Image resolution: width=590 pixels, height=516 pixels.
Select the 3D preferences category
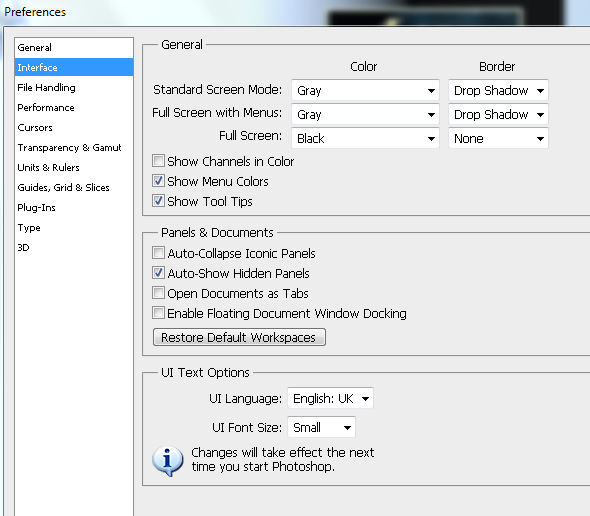click(74, 248)
